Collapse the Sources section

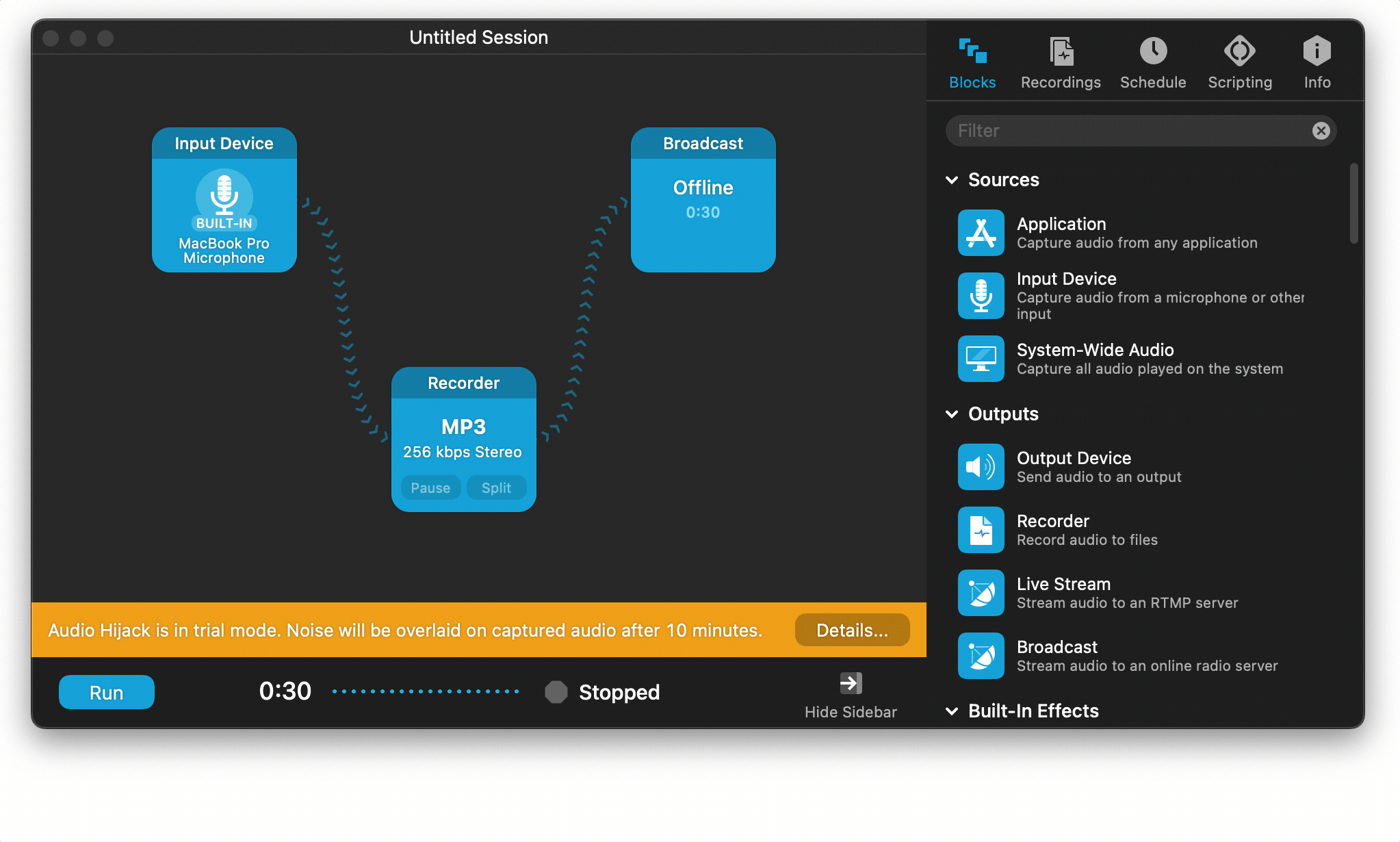coord(951,180)
